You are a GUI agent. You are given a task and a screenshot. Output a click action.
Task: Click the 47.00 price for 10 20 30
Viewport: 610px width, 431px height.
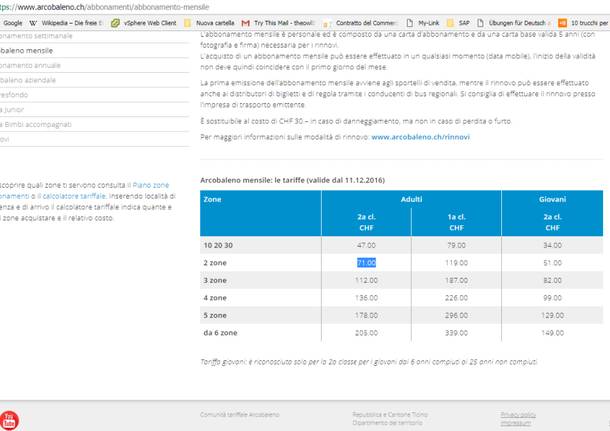point(366,245)
